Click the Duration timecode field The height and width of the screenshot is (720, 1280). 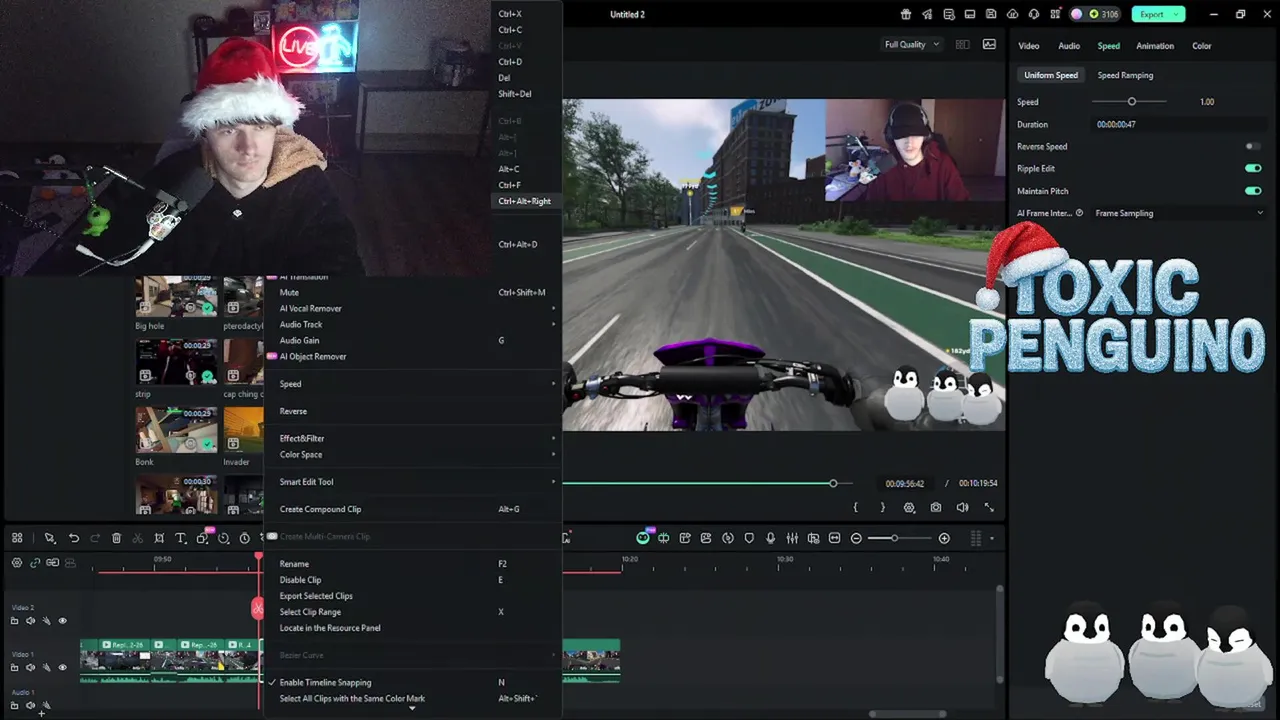click(1177, 124)
